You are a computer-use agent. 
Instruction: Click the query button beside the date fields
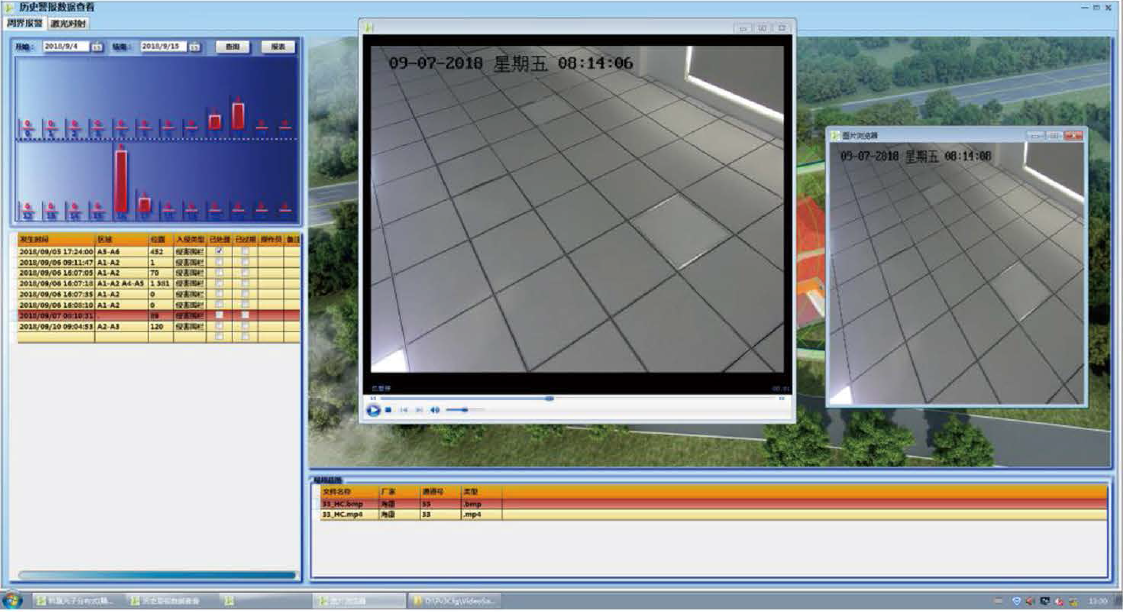(x=232, y=47)
